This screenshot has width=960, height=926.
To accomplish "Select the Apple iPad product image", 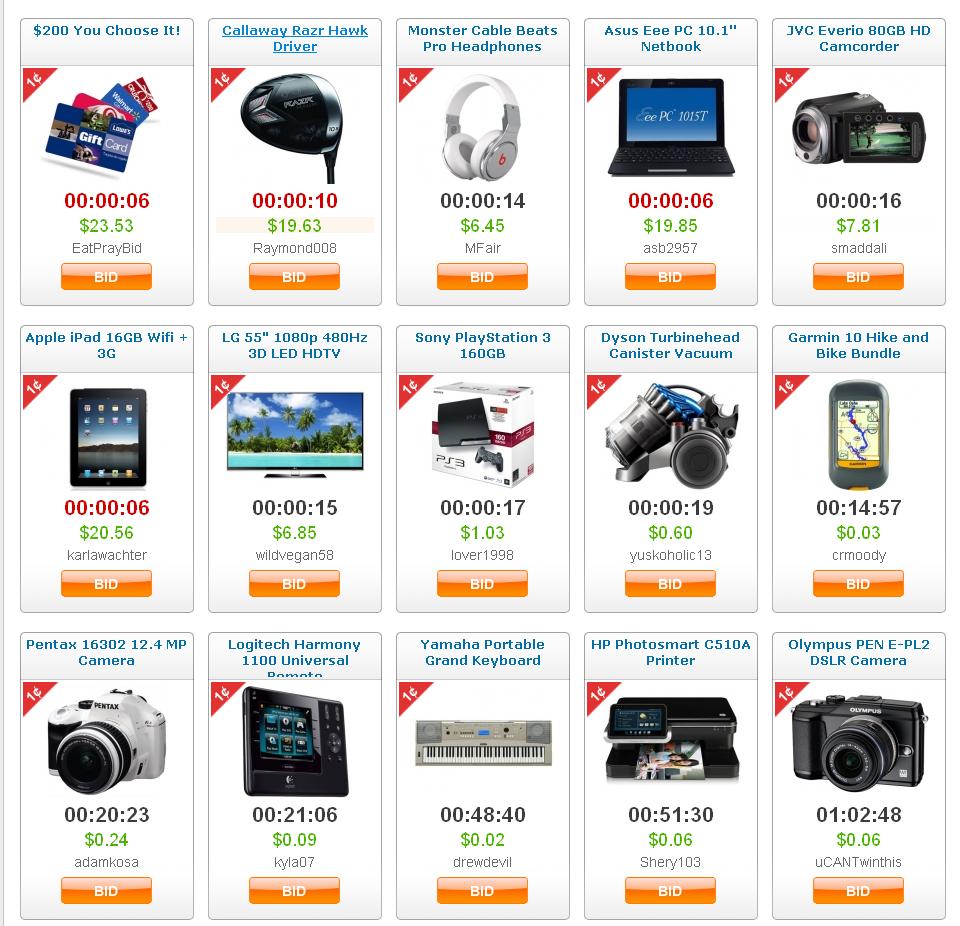I will (108, 437).
